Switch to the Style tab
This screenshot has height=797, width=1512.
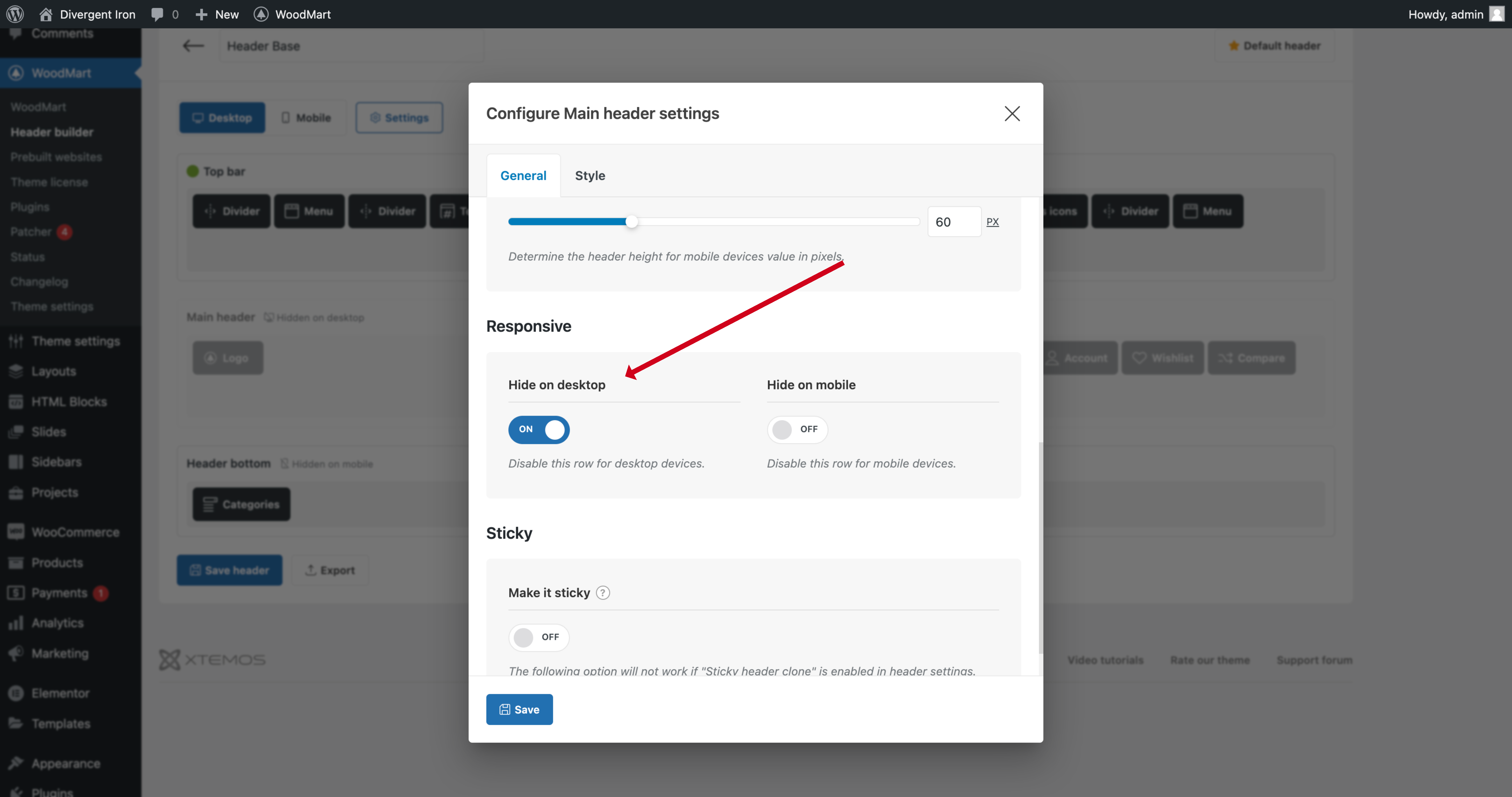point(590,176)
